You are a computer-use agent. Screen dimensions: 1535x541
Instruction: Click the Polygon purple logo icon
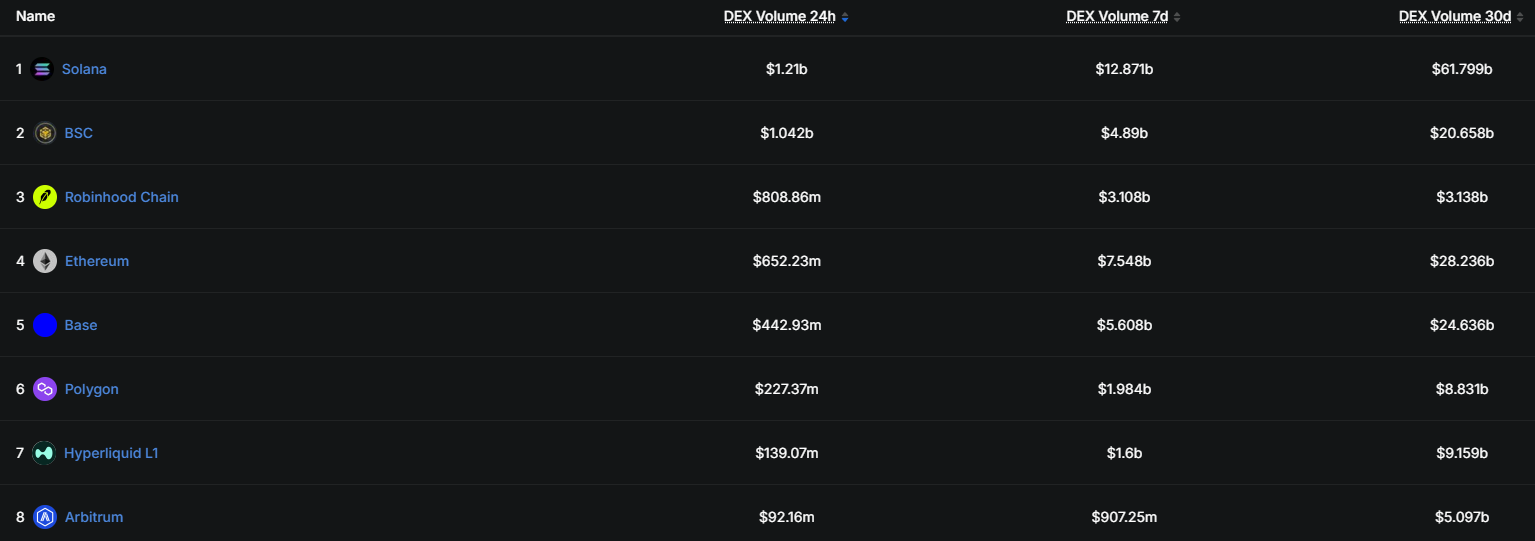[45, 389]
